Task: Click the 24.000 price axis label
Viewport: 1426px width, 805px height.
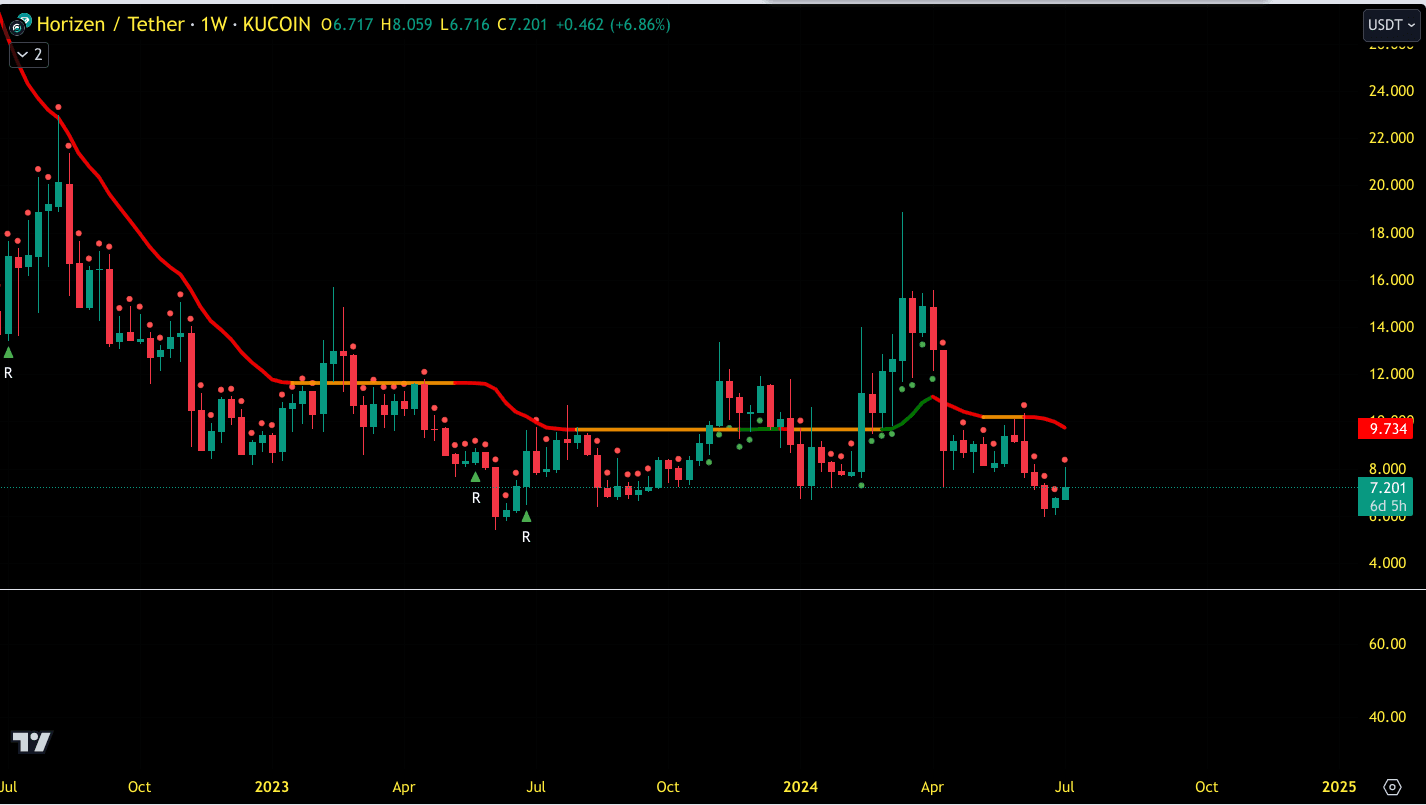Action: (x=1391, y=91)
